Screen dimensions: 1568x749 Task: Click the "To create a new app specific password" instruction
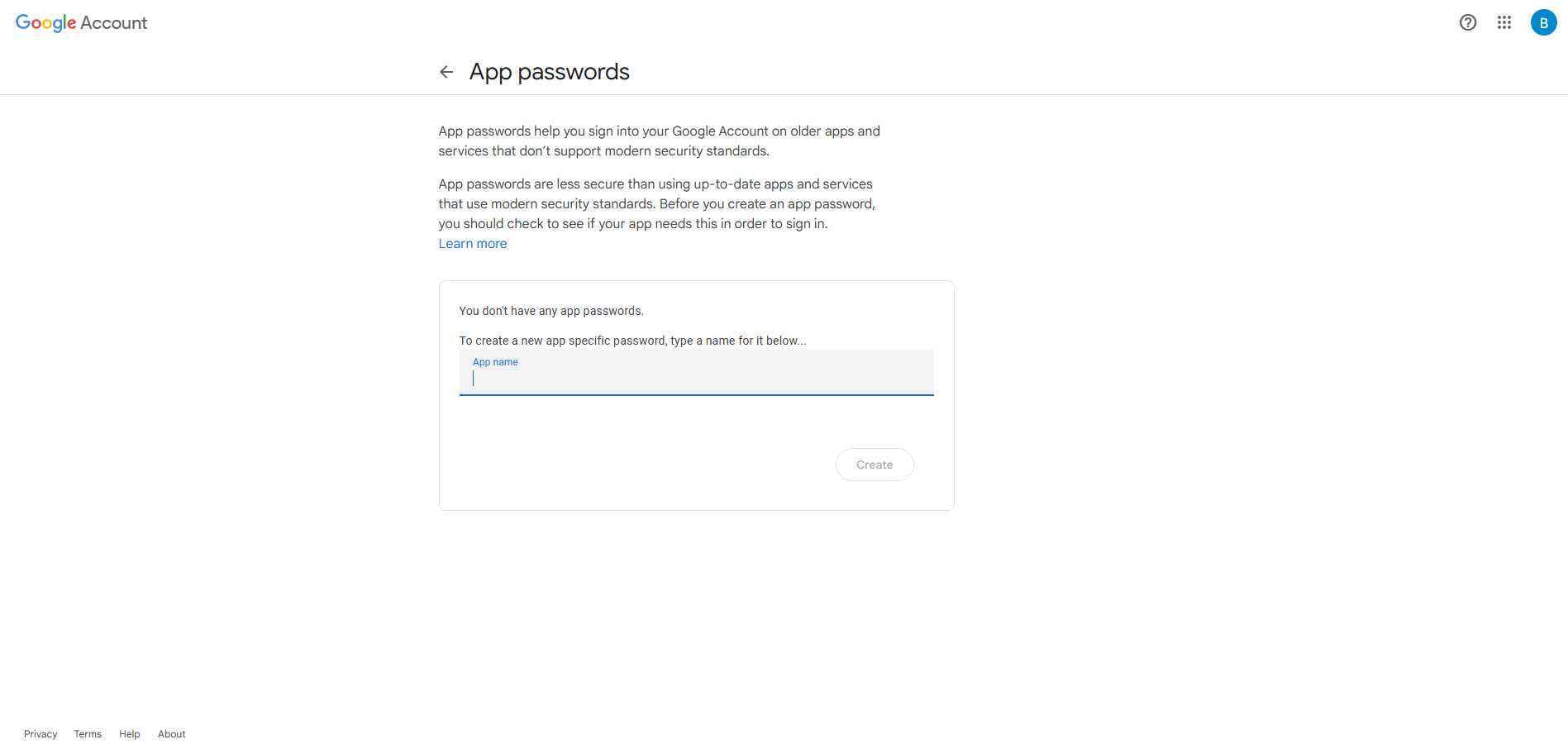click(x=632, y=341)
